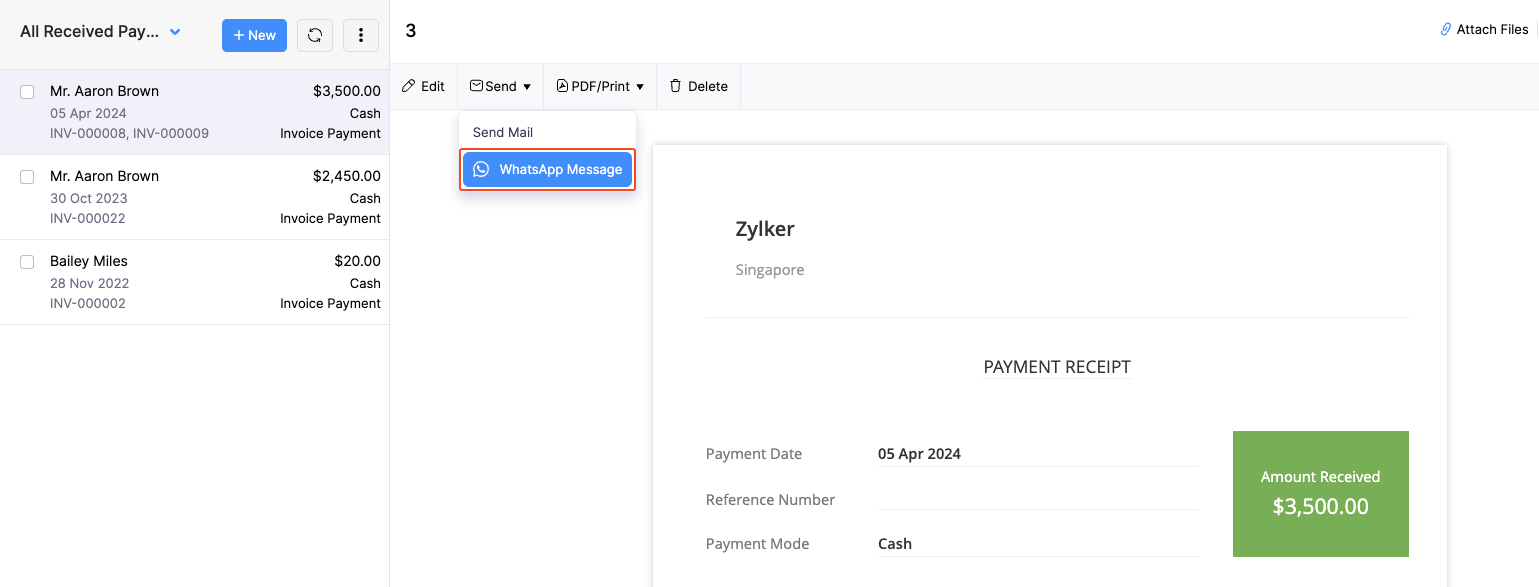Open the Attach Files option
1539x587 pixels.
[1484, 29]
